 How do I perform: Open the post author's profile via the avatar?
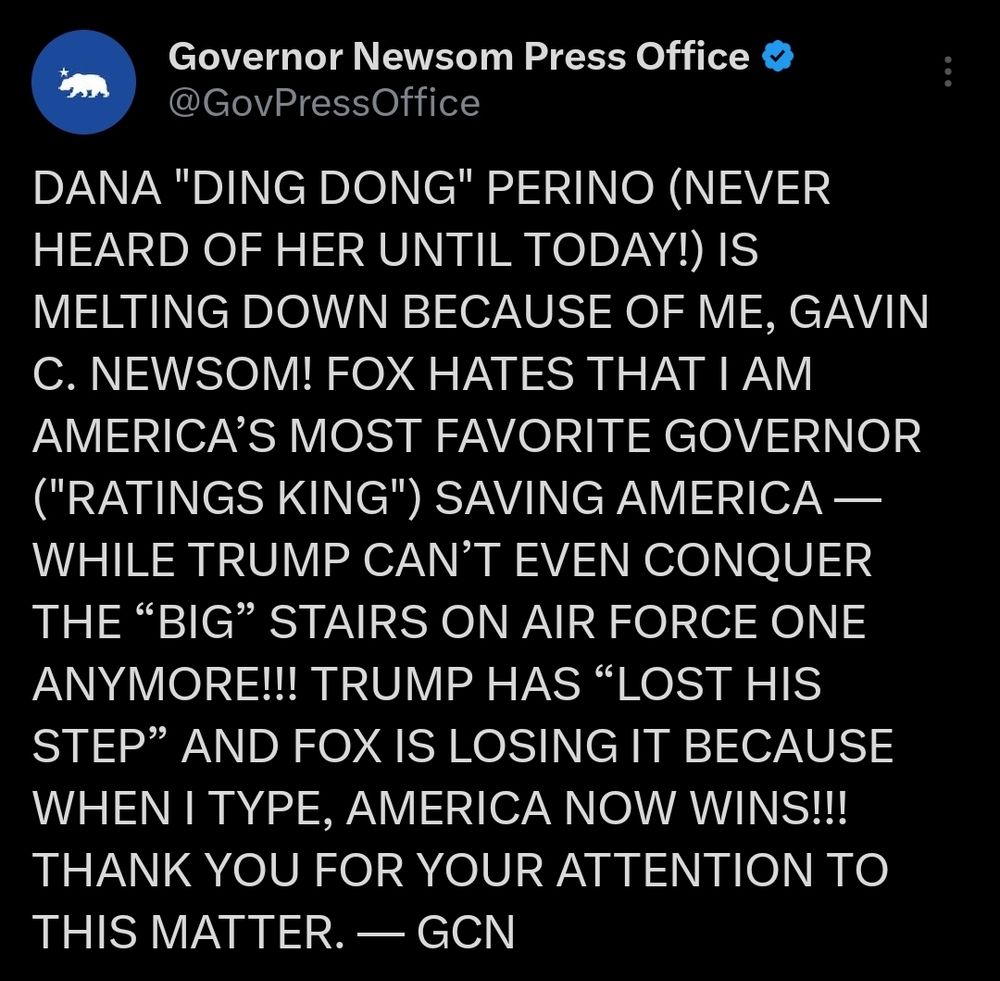[85, 82]
